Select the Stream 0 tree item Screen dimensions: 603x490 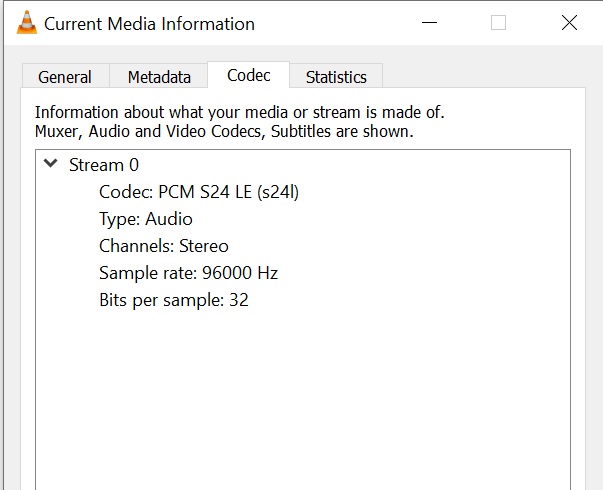coord(104,165)
